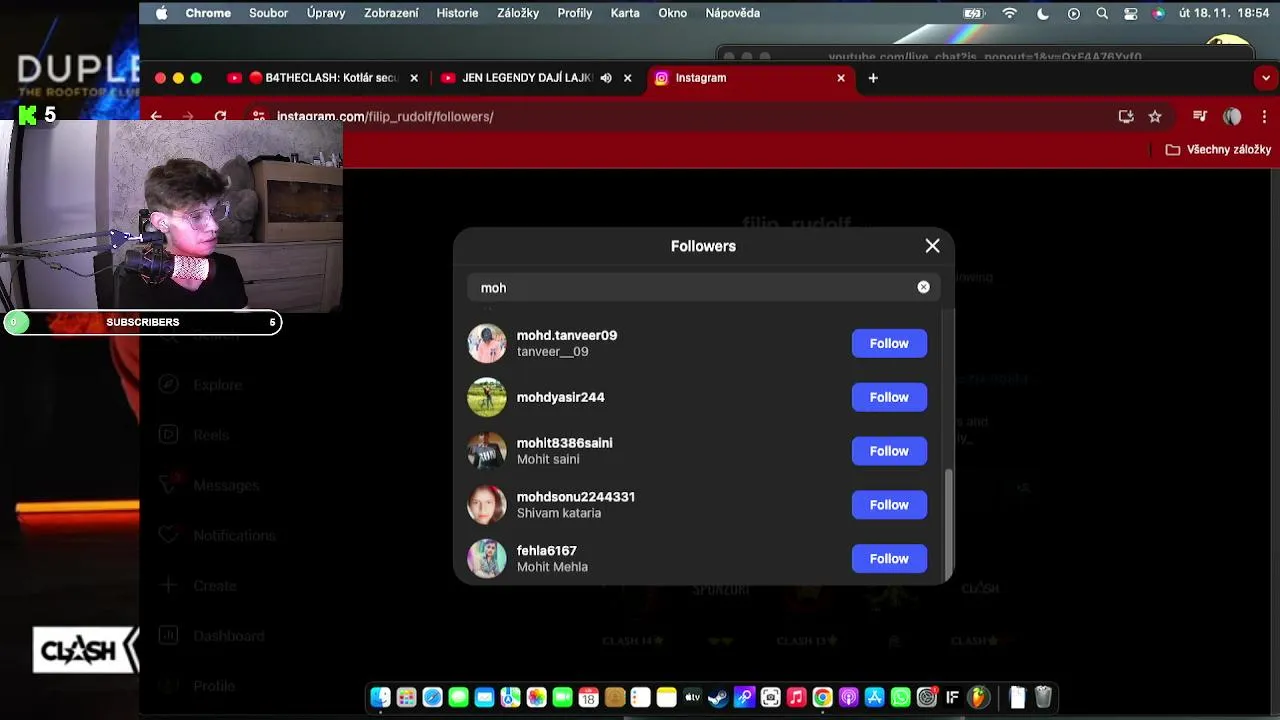Open the mohdyasir244 username link

(560, 398)
